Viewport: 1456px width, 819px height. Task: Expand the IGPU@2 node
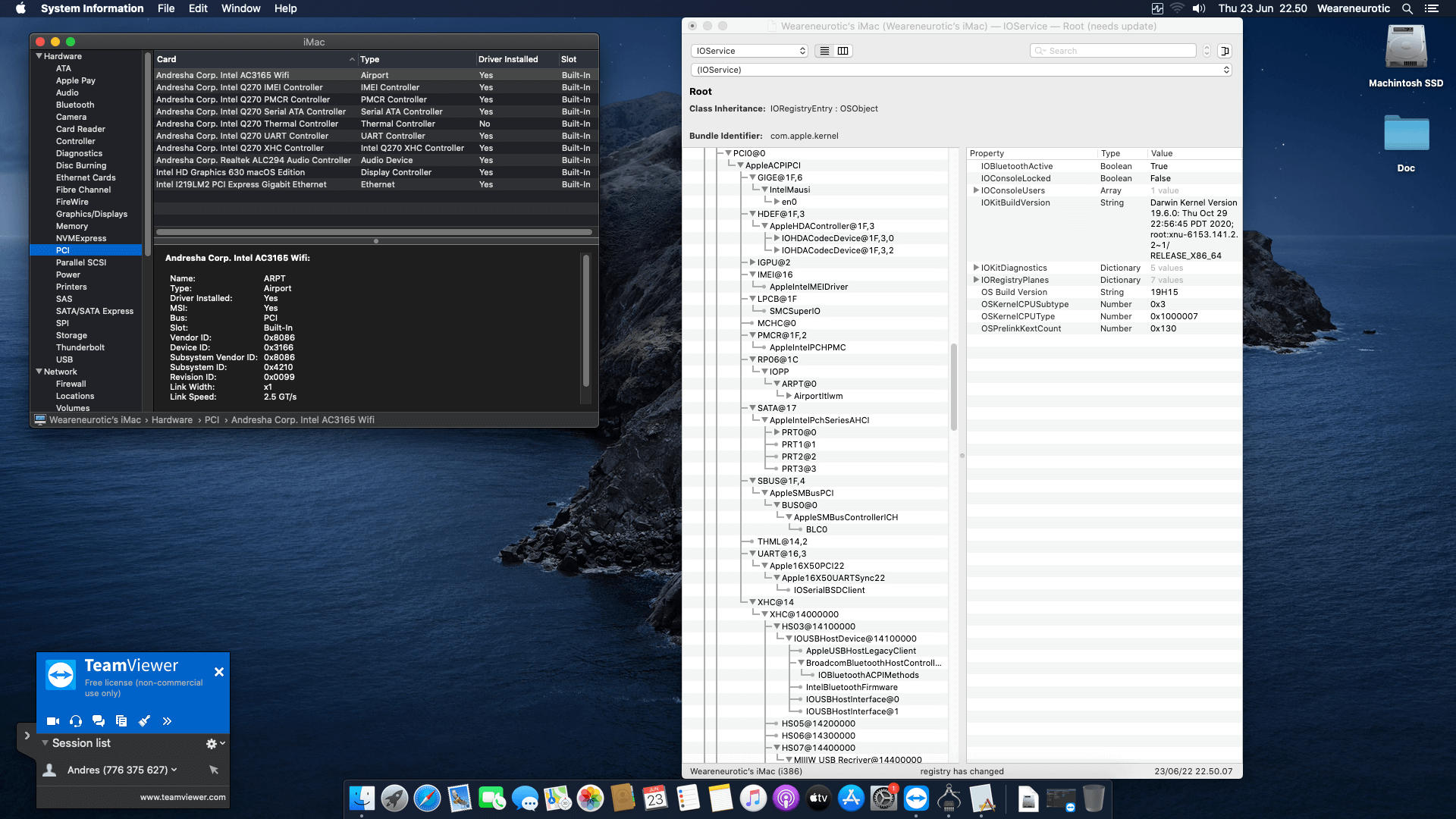click(752, 262)
